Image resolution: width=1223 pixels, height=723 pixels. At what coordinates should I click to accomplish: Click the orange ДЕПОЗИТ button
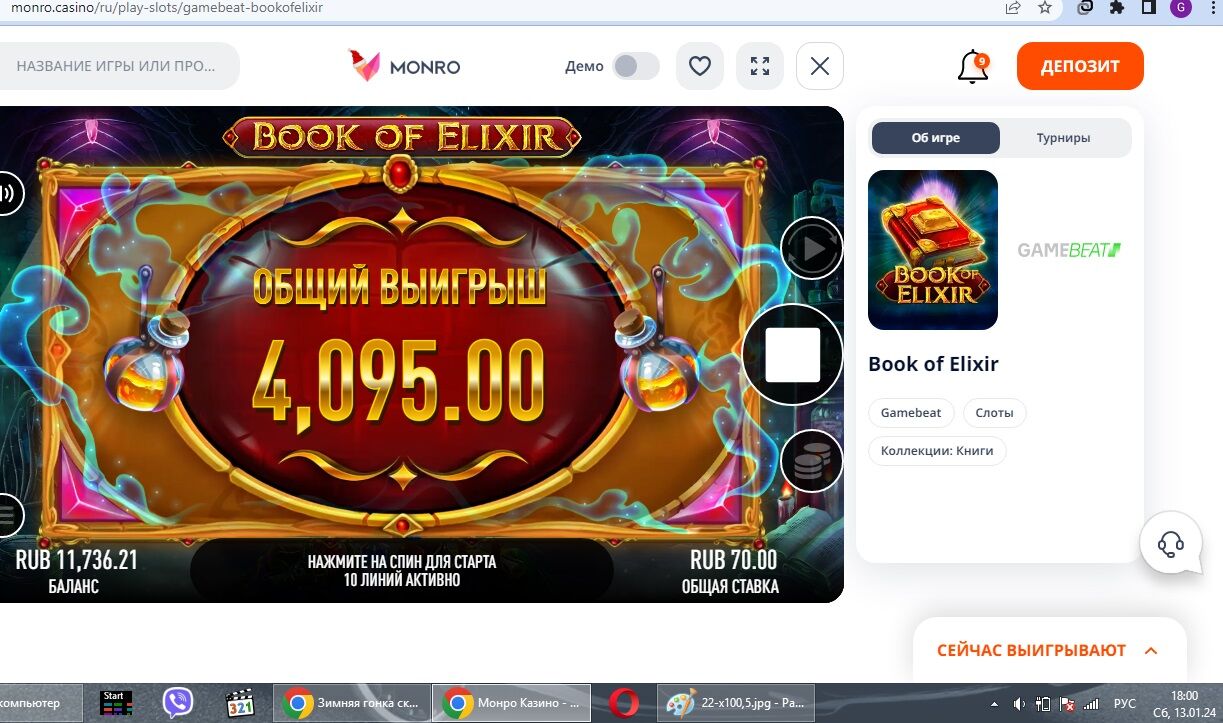point(1080,66)
